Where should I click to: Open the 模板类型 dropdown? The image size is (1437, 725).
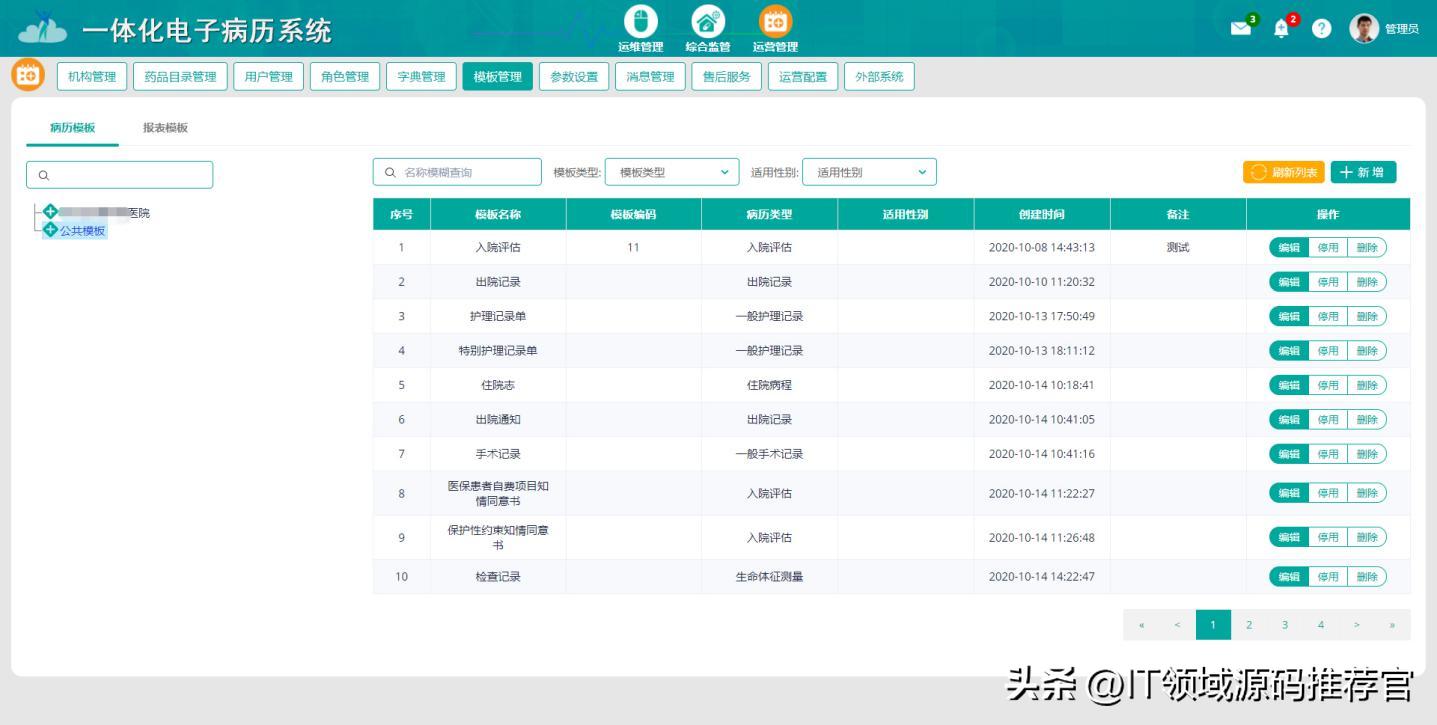[x=670, y=171]
